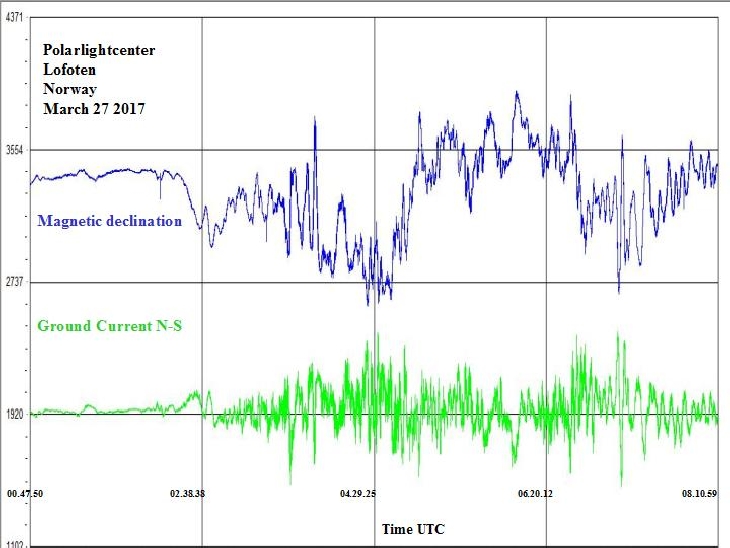Click the "Magnetic declination" blue label

coord(109,221)
